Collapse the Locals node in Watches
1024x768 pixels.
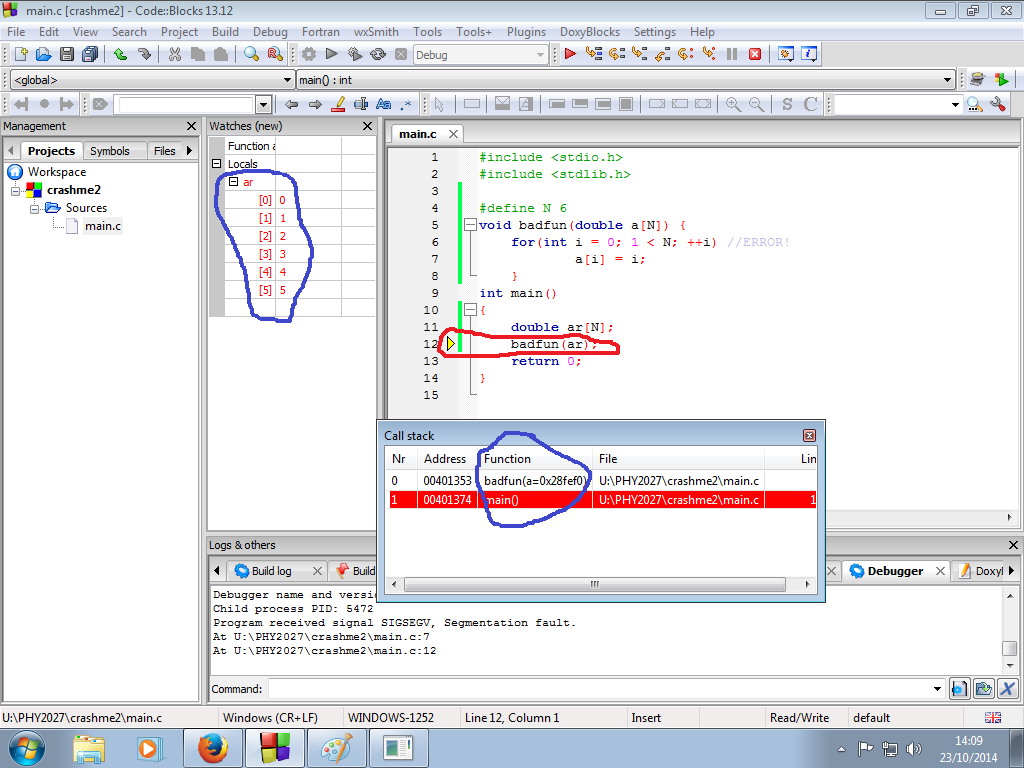[217, 163]
